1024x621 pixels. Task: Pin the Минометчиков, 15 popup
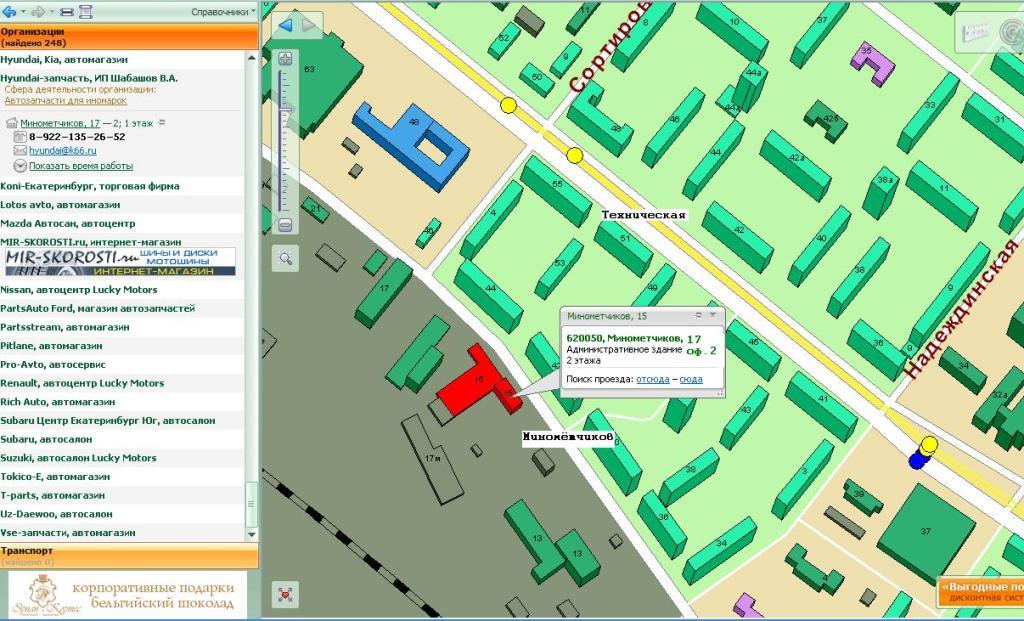(x=701, y=315)
